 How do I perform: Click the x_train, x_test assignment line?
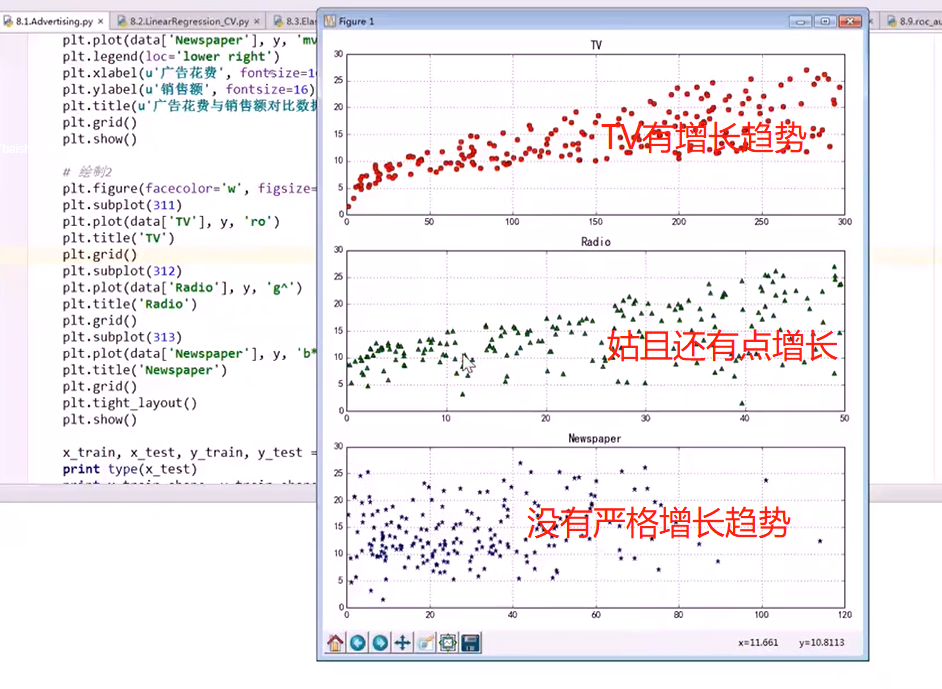tap(189, 452)
